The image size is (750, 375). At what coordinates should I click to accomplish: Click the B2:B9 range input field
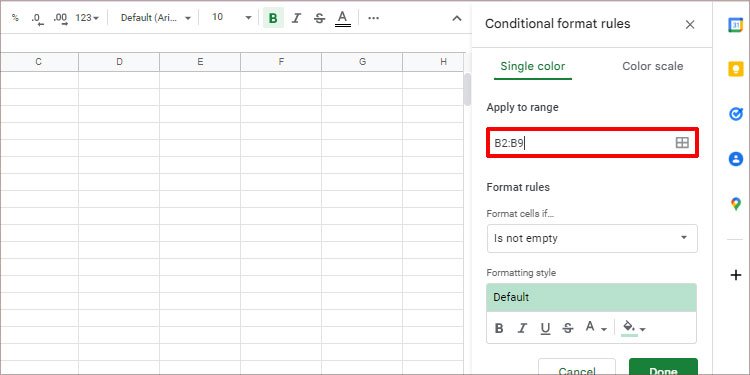(x=592, y=143)
